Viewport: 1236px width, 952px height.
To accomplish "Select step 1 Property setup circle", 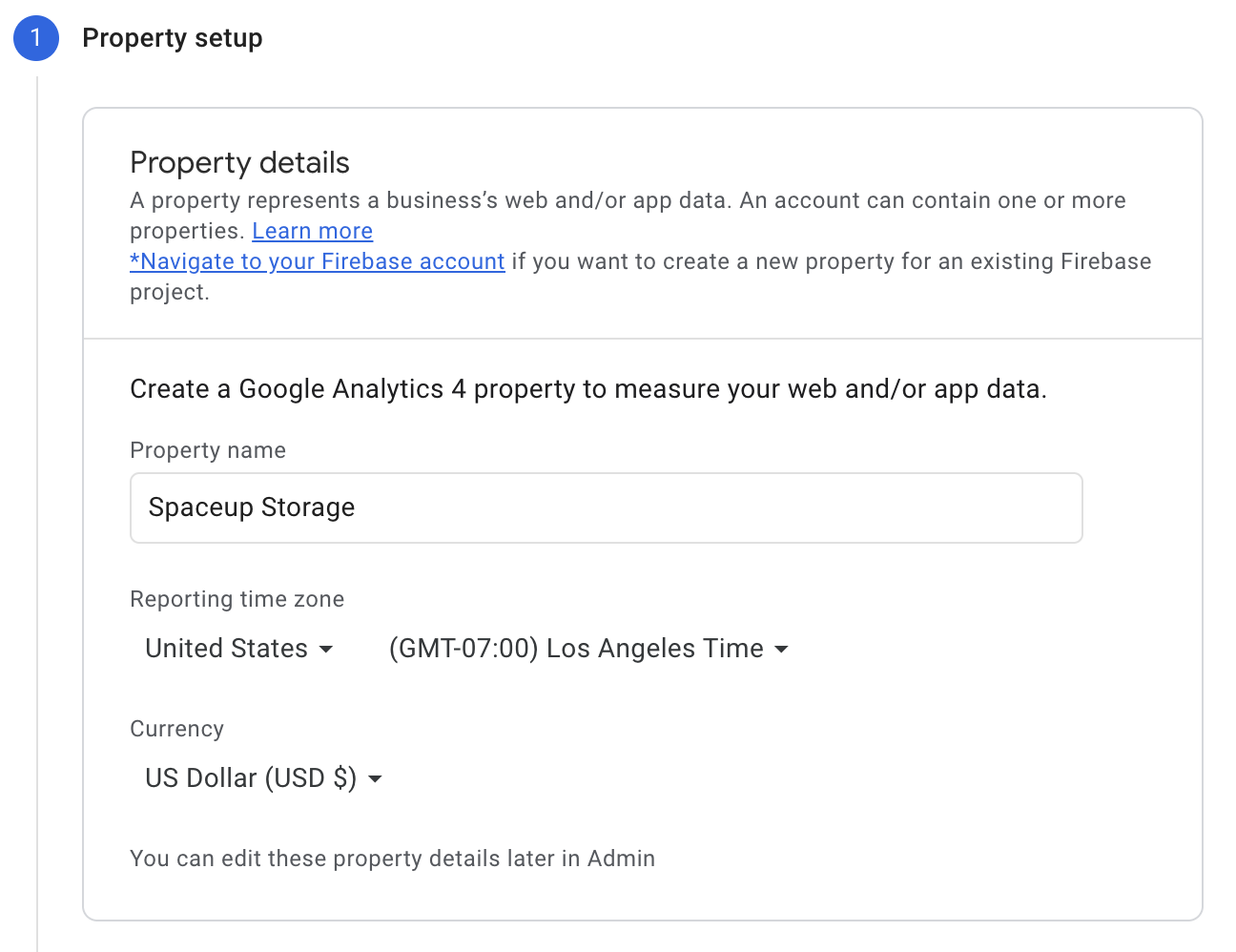I will (x=36, y=38).
